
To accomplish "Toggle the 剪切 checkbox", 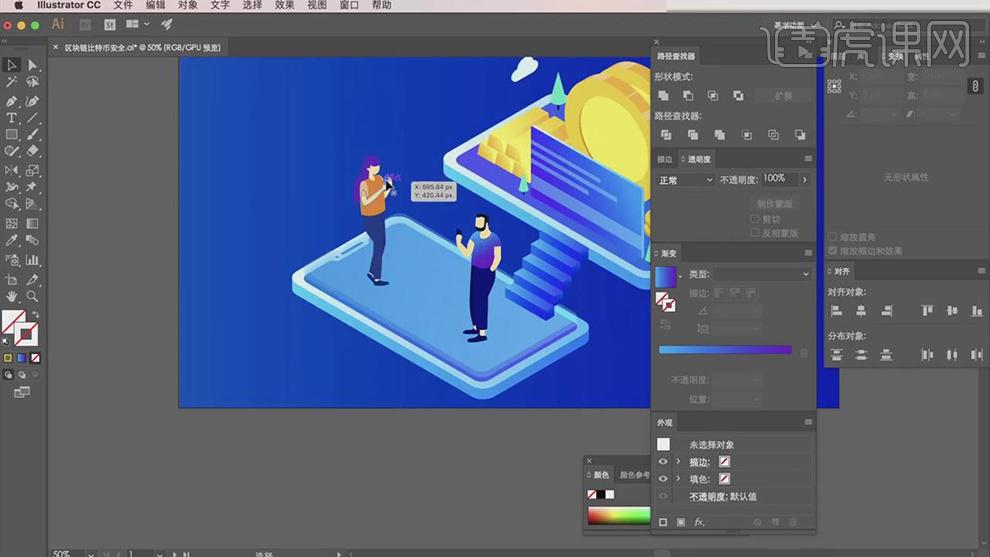I will (x=754, y=219).
